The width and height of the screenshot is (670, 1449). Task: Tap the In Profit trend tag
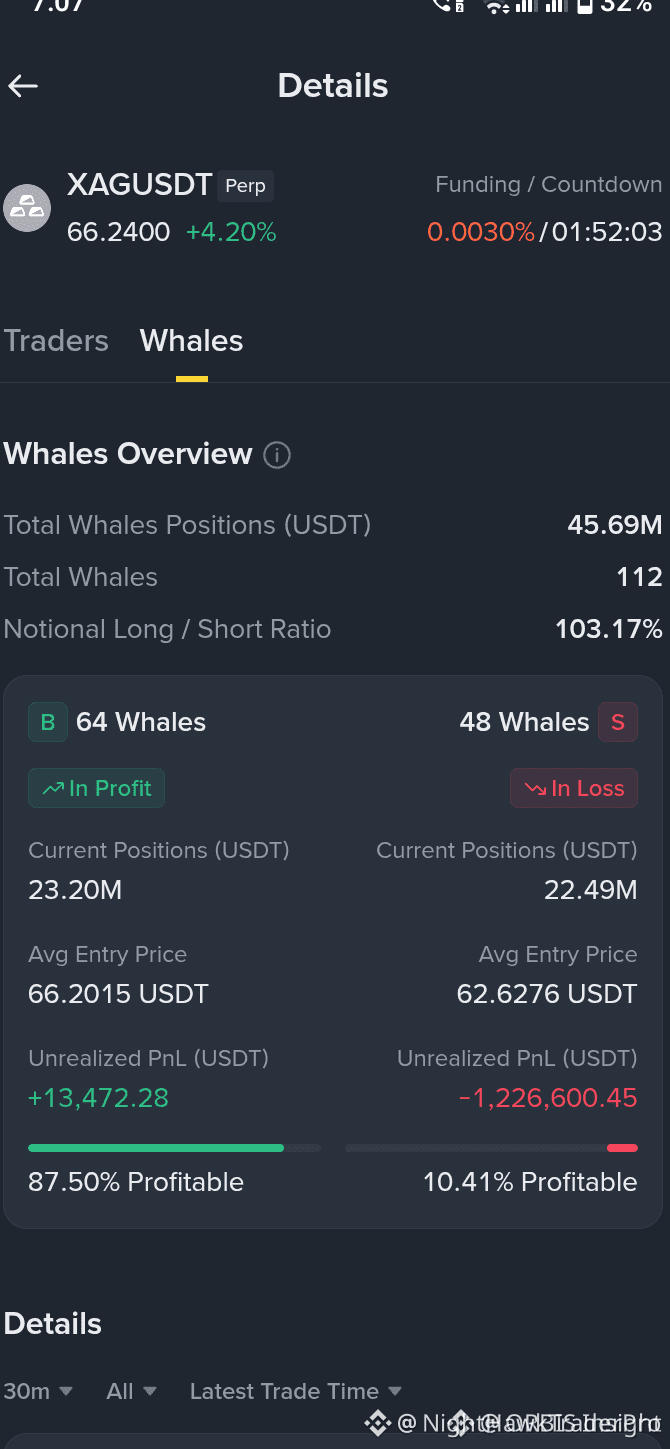pyautogui.click(x=96, y=788)
